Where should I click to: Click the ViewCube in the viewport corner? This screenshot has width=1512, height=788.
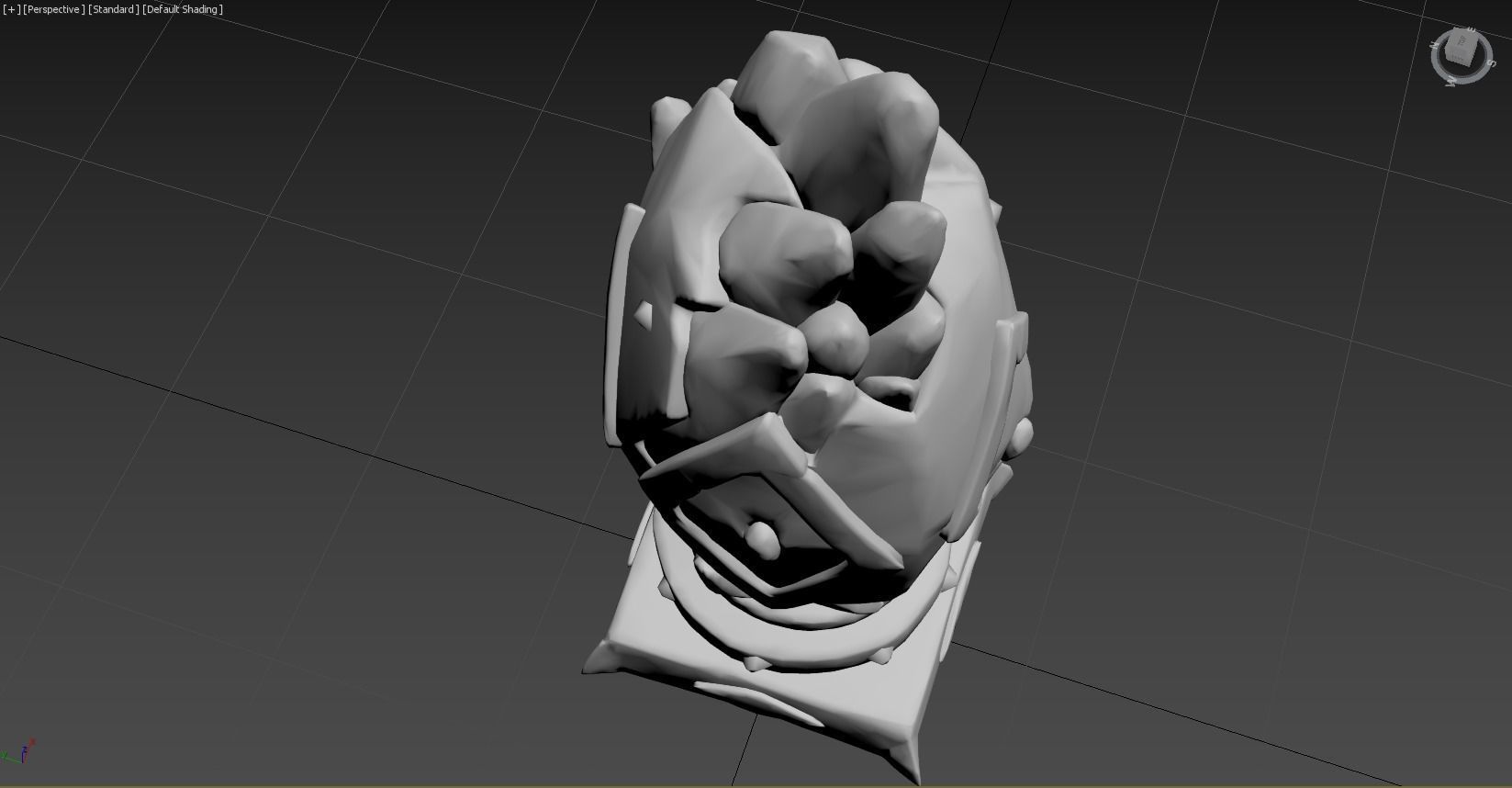(x=1461, y=49)
